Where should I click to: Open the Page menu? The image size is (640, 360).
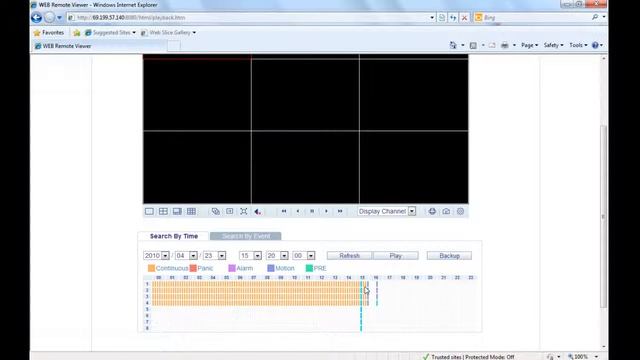(529, 45)
